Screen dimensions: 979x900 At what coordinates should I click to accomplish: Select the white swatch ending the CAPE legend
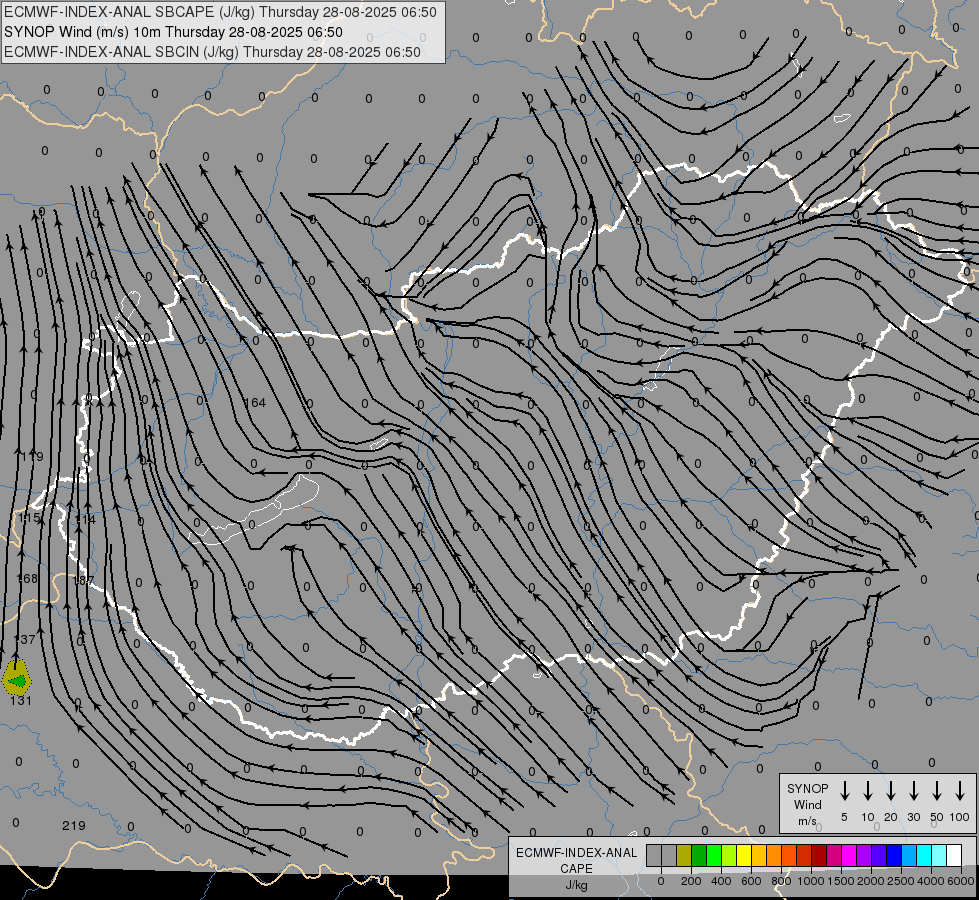[954, 855]
